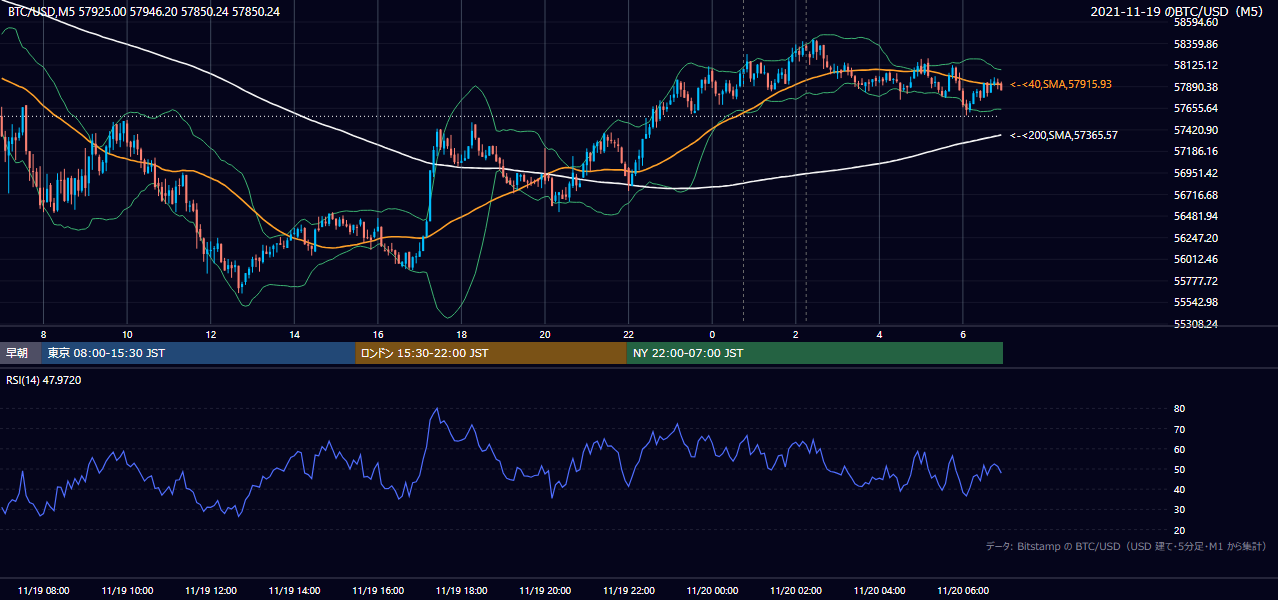Click hour tick '0' under the price chart
Image resolution: width=1278 pixels, height=600 pixels.
(x=712, y=334)
